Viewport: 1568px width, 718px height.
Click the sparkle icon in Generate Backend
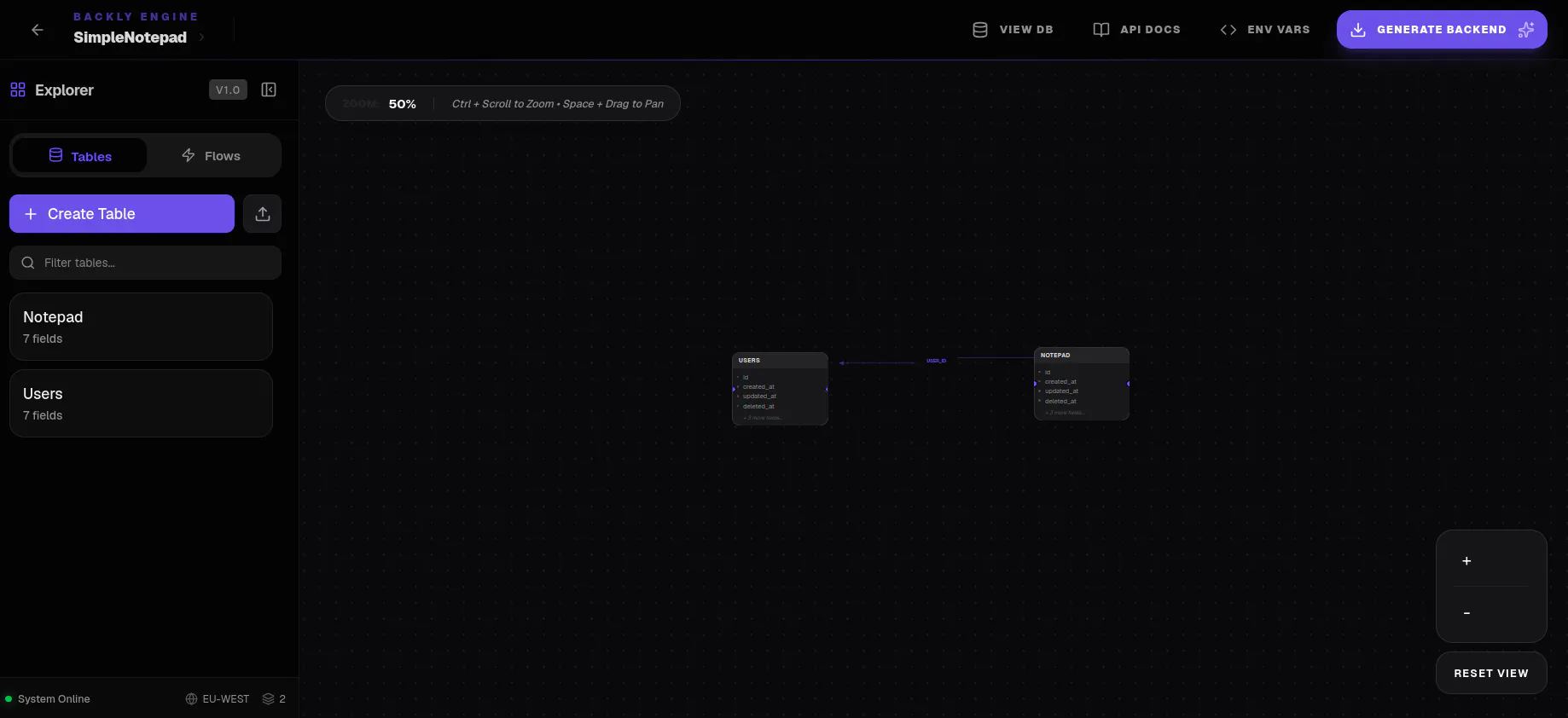tap(1526, 30)
